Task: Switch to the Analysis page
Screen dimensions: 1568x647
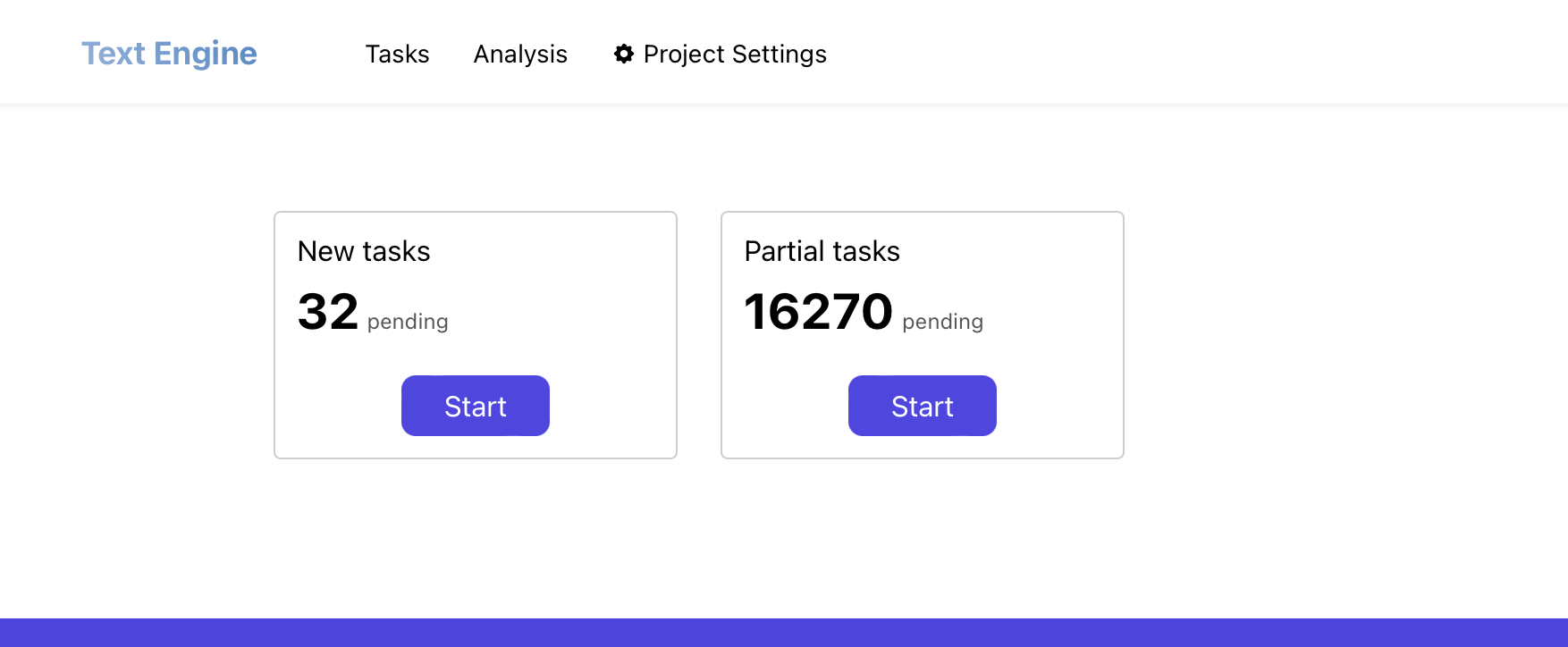Action: pyautogui.click(x=520, y=55)
